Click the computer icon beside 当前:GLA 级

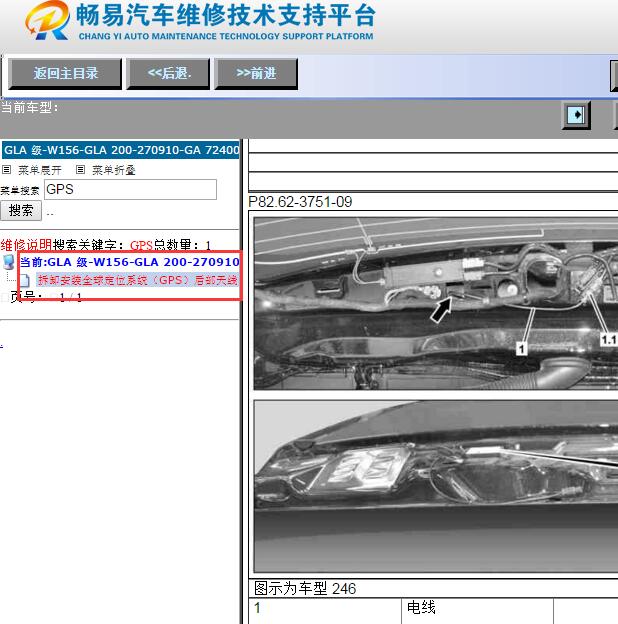tap(9, 262)
